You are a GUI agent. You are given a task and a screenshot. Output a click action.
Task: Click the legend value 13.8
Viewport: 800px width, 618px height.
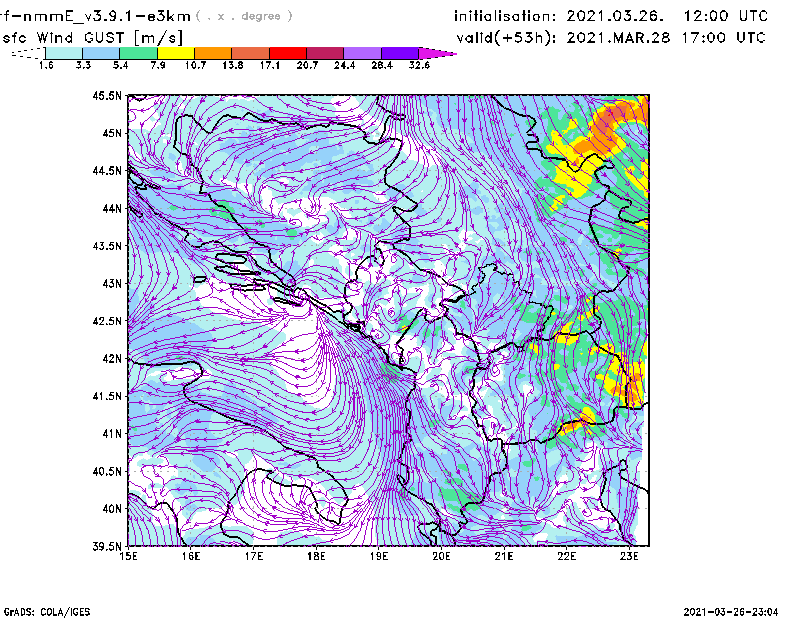(x=233, y=65)
